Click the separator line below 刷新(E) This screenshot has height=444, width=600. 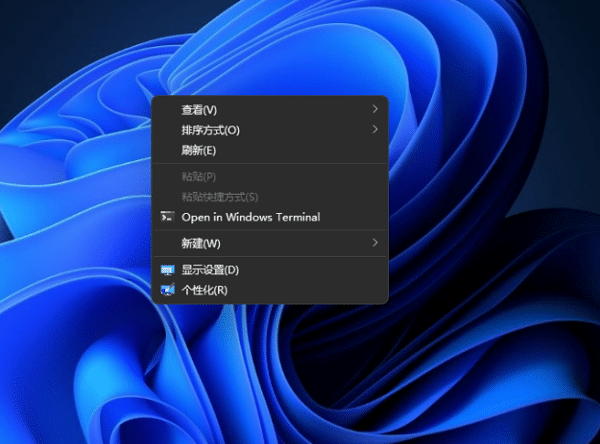(268, 164)
